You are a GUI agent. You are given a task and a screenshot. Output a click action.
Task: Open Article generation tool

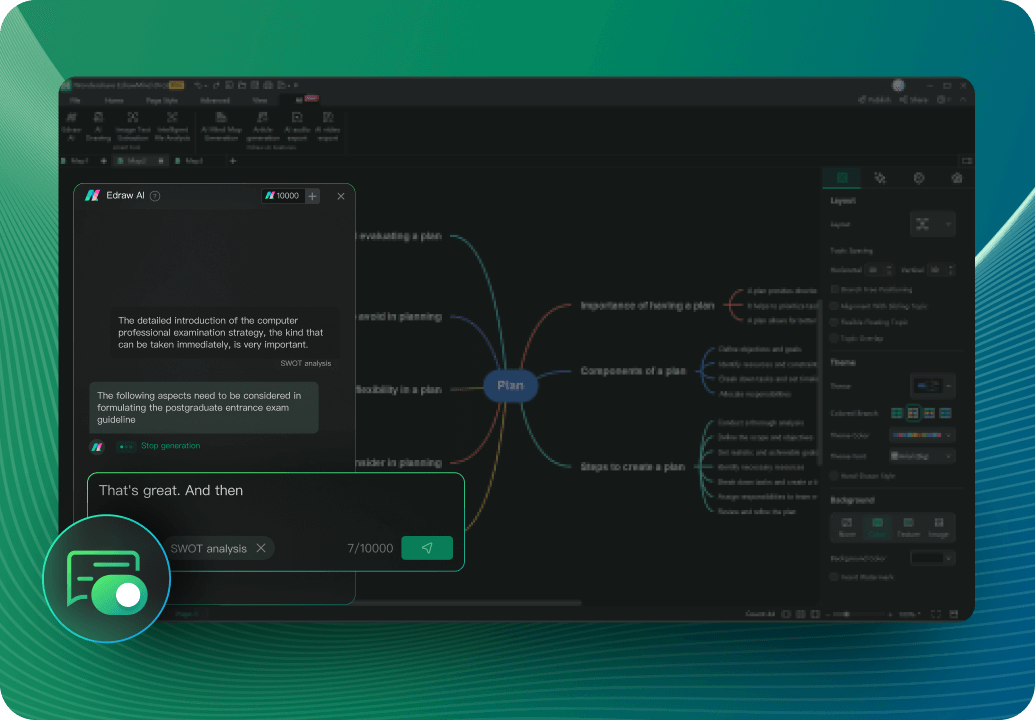click(x=263, y=126)
